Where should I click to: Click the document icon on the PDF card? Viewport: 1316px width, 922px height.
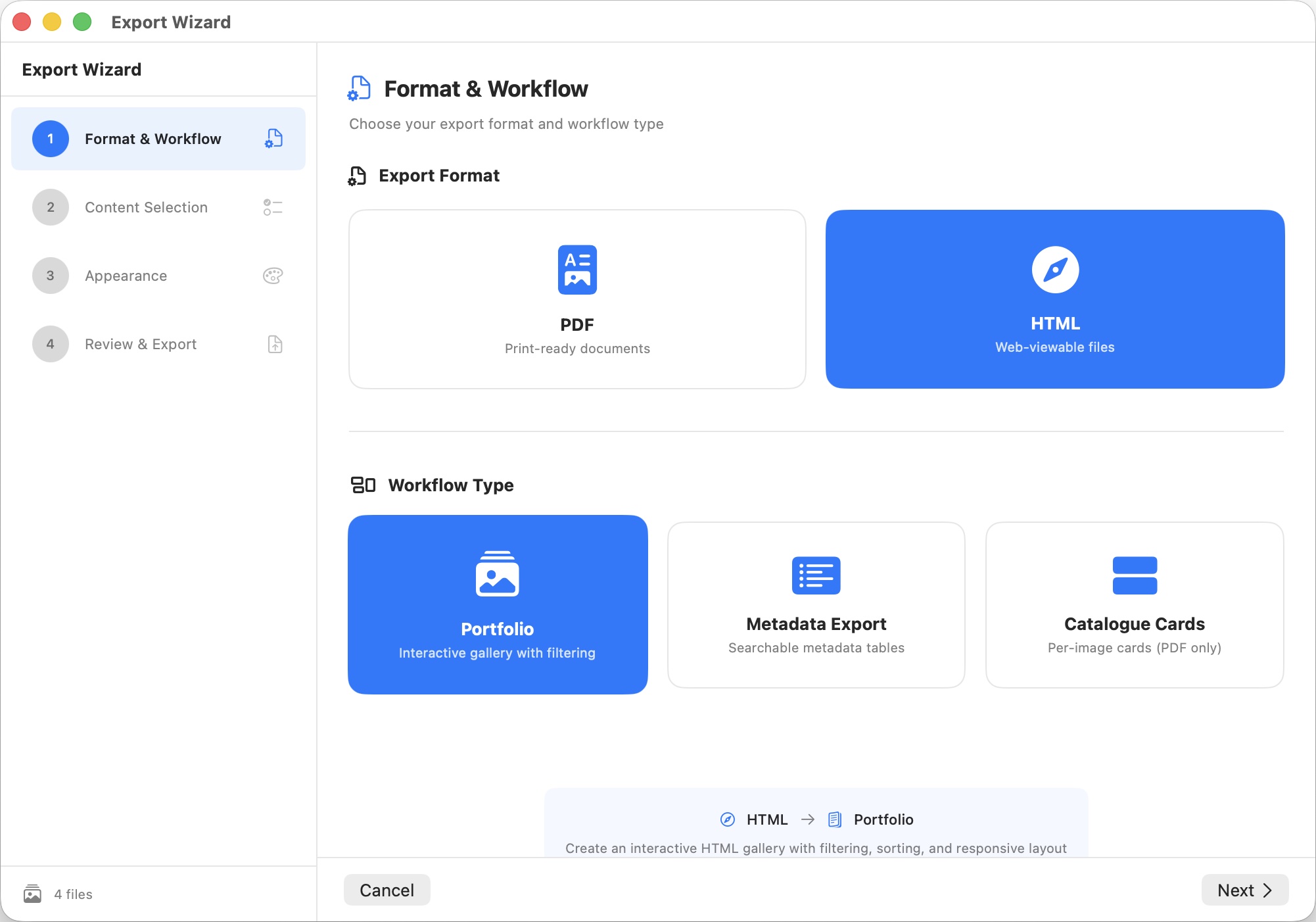pos(576,270)
